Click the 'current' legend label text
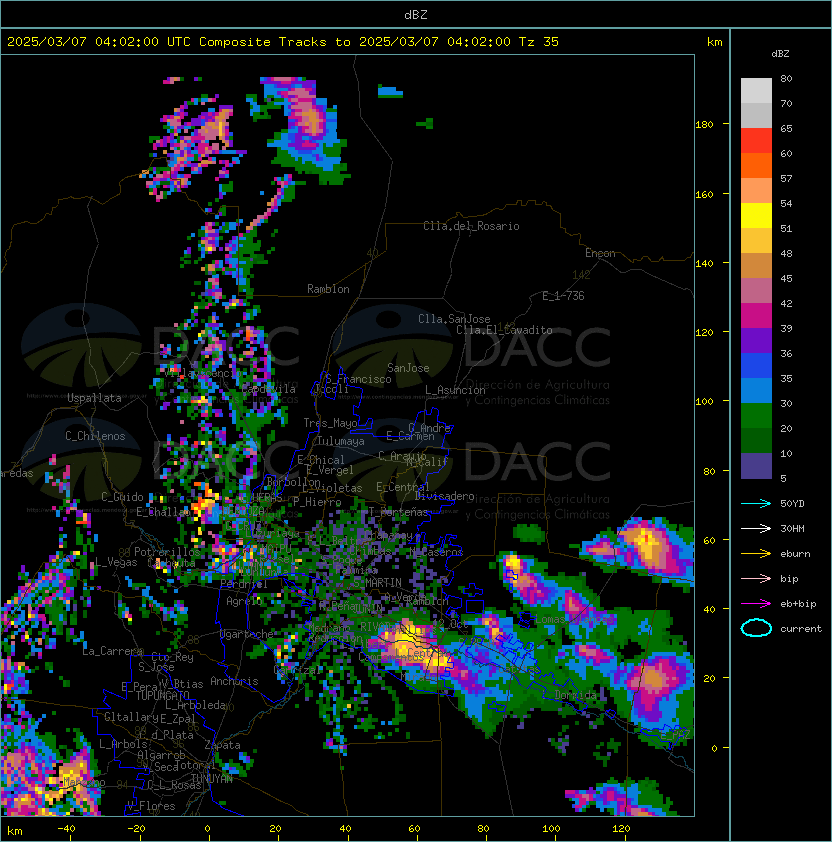832x842 pixels. [x=801, y=629]
